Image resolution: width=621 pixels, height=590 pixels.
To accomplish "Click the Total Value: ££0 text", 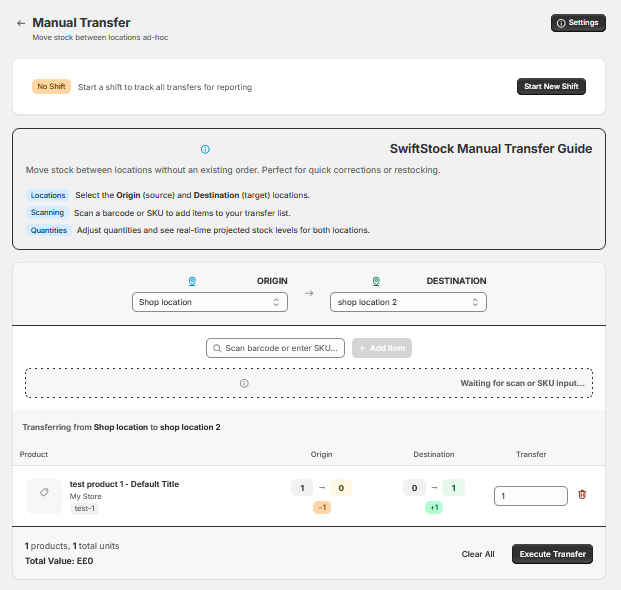I will click(59, 561).
